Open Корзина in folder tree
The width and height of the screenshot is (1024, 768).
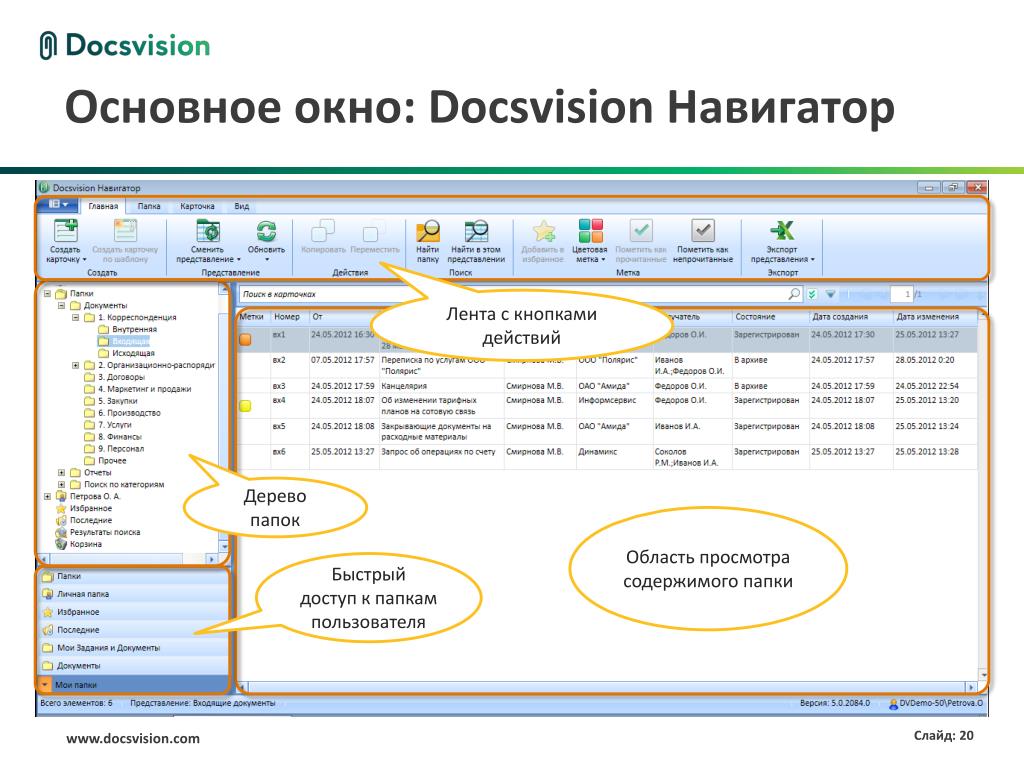click(86, 544)
